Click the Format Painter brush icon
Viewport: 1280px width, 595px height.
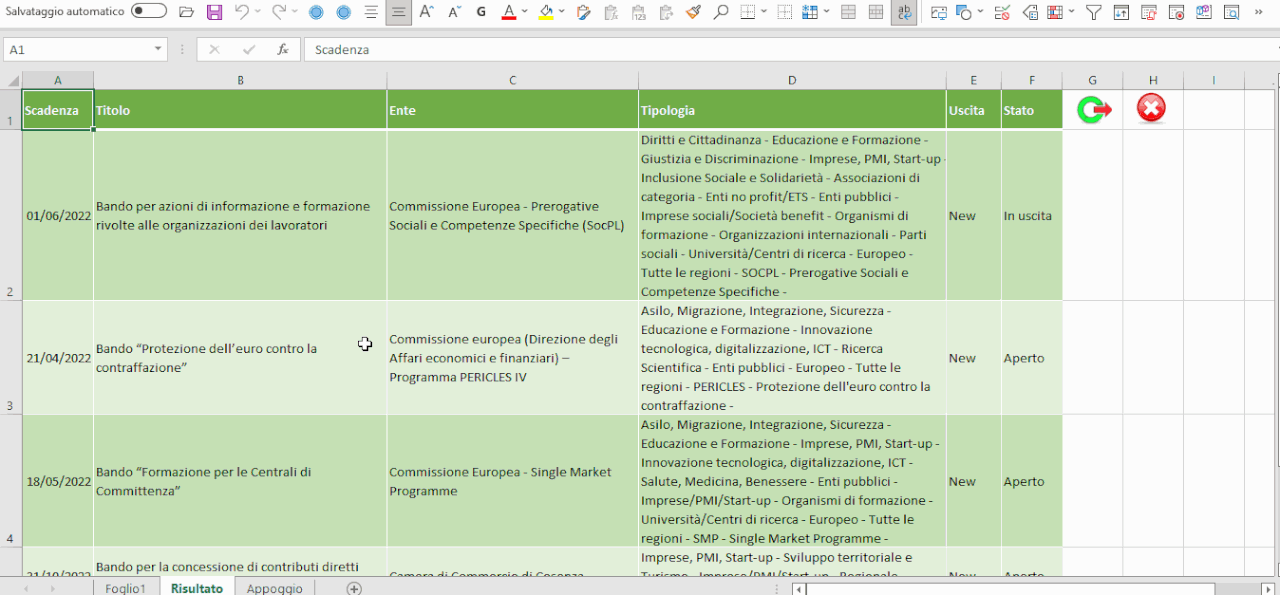(694, 12)
